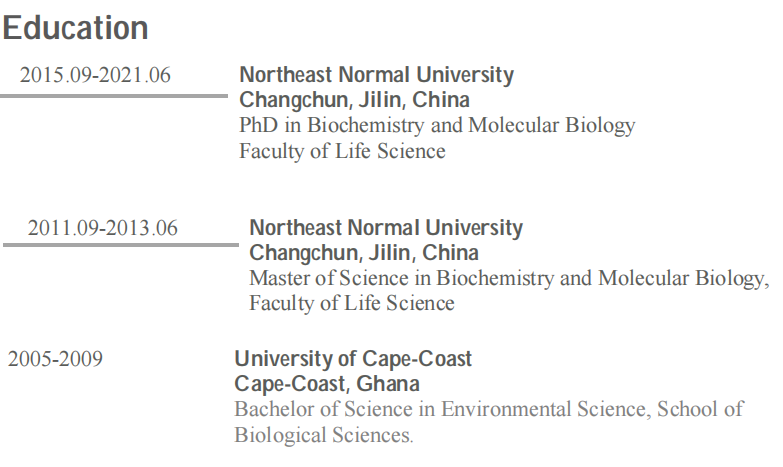Click the gray line below the 2011.09-2013.06 date
Viewport: 783px width, 467px height.
(x=121, y=244)
